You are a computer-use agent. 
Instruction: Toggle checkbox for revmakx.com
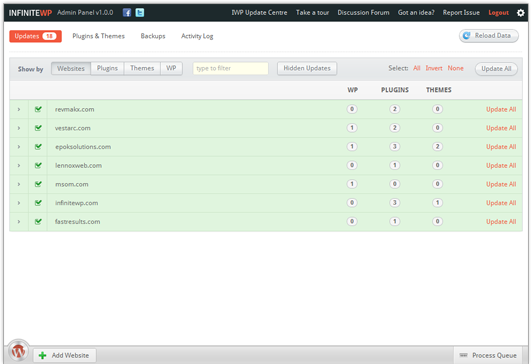(x=38, y=109)
